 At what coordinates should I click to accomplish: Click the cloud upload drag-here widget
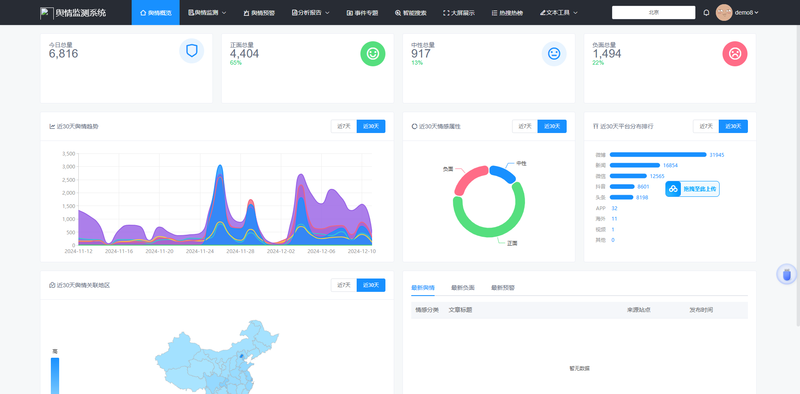(x=692, y=189)
